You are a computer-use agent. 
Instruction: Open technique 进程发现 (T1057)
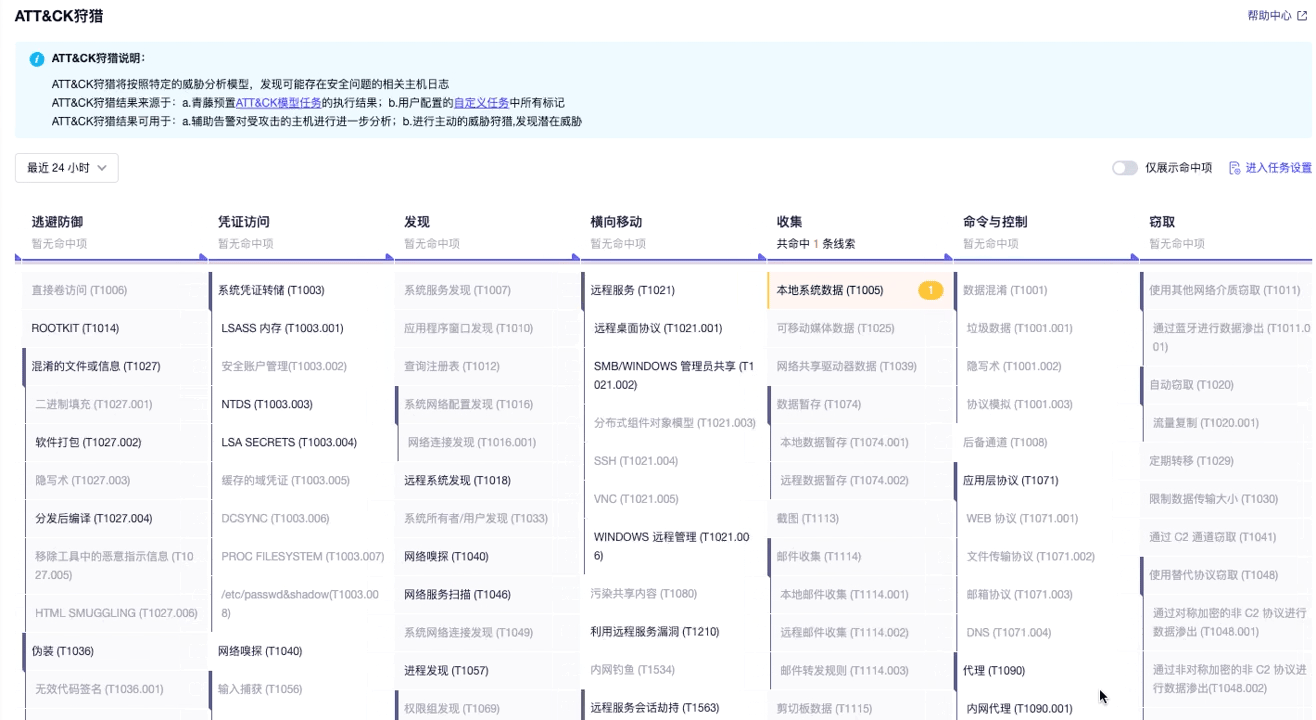pos(446,671)
